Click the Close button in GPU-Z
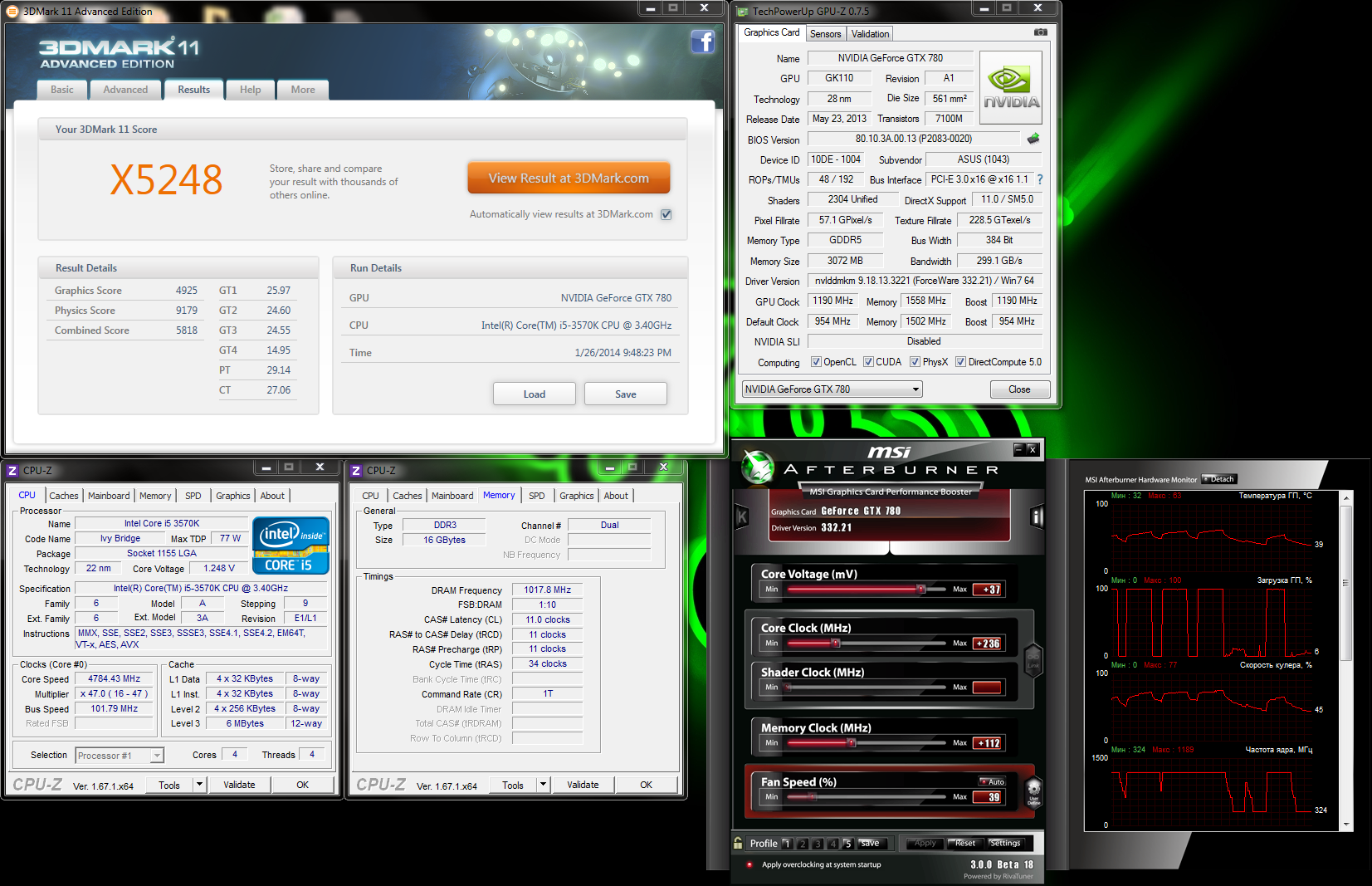 (1019, 389)
